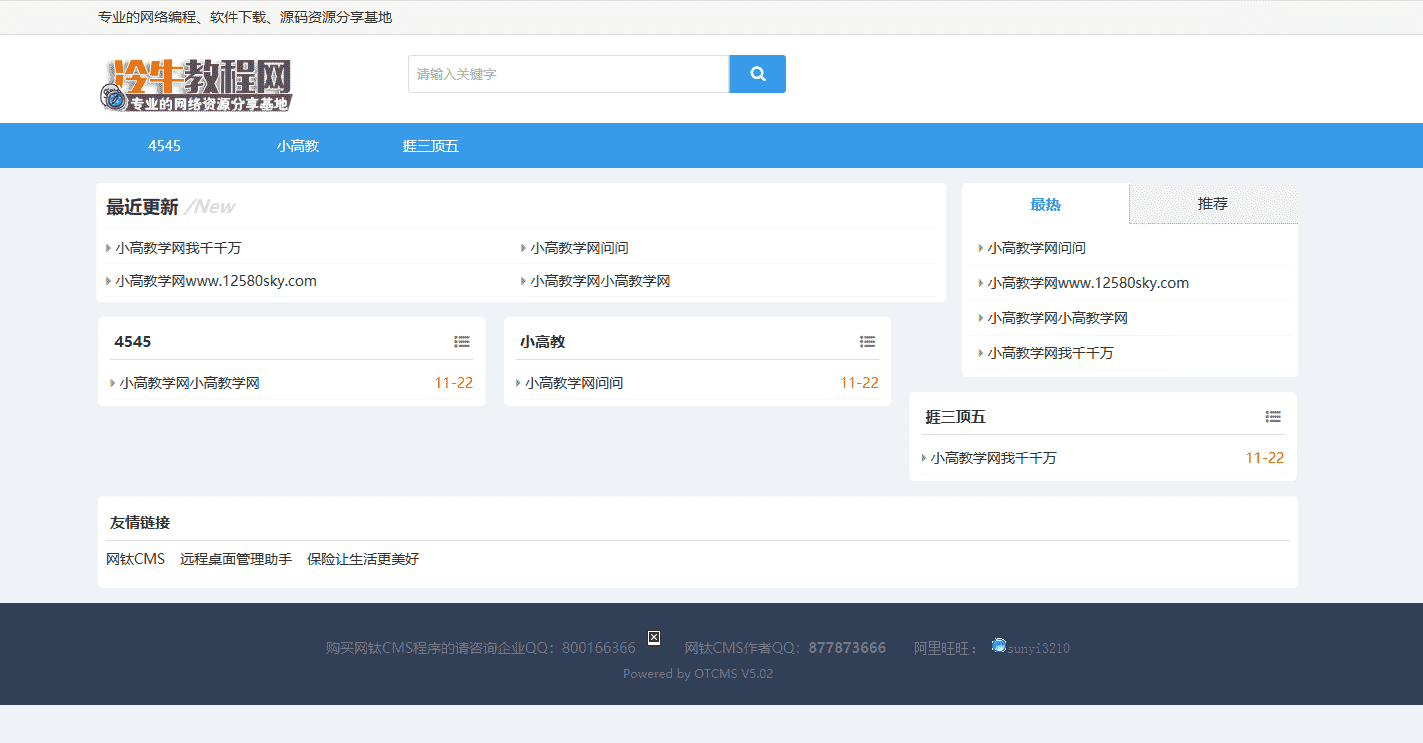Click the broken image icon in footer
Viewport: 1423px width, 743px height.
[x=654, y=638]
